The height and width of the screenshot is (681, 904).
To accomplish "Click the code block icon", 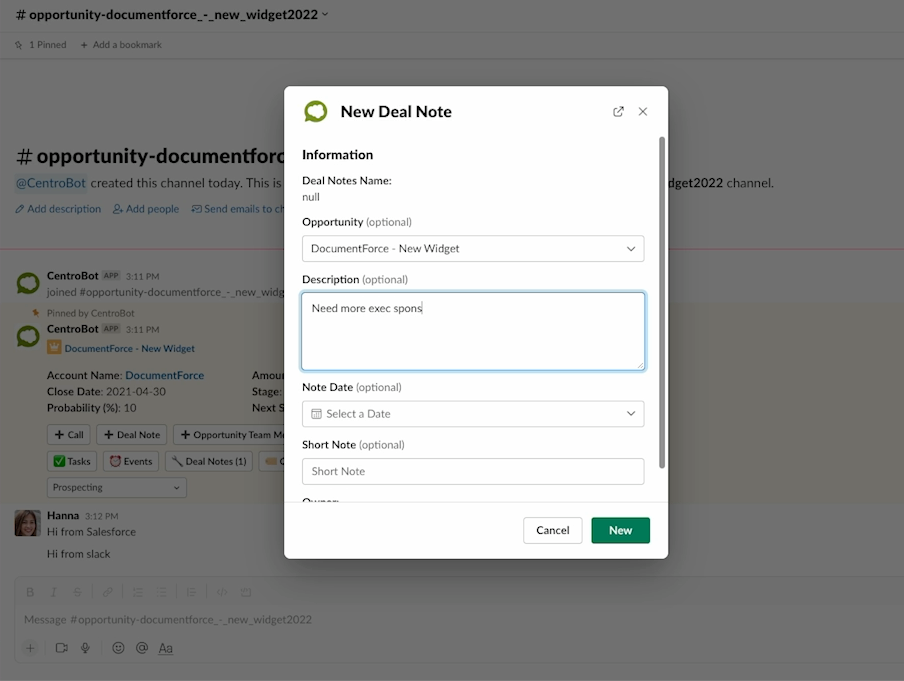I will point(246,592).
